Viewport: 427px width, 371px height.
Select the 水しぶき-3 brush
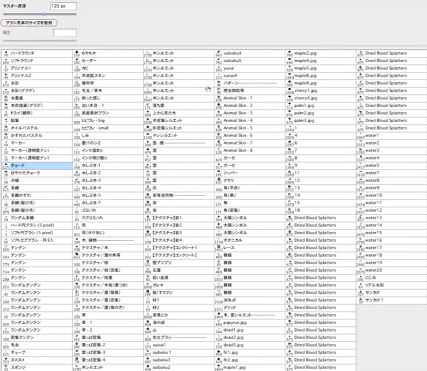[108, 180]
